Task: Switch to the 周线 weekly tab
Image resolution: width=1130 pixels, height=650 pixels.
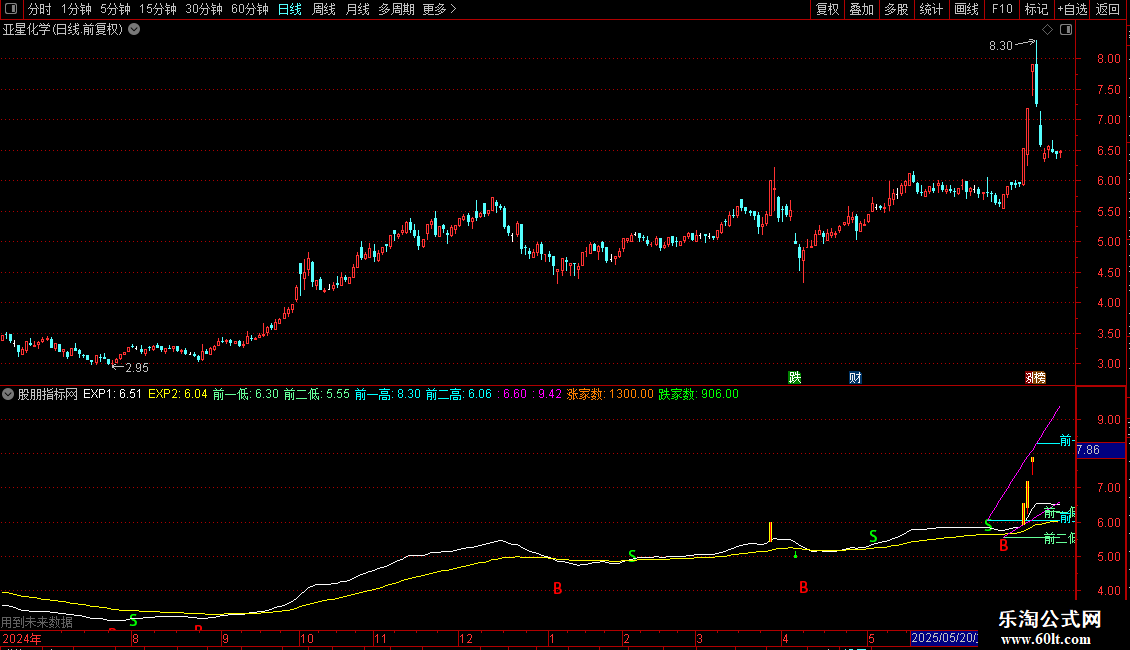Action: [x=324, y=10]
